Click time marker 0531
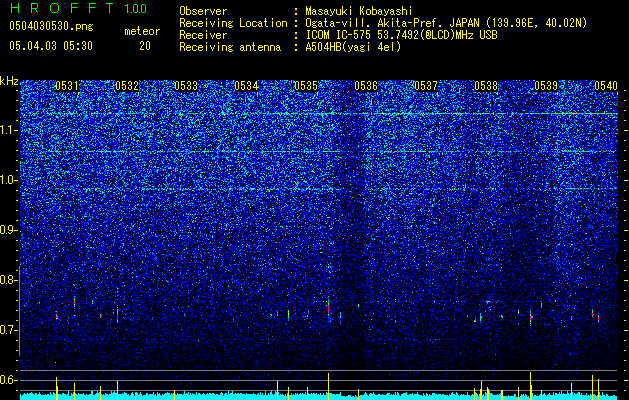 tap(67, 86)
